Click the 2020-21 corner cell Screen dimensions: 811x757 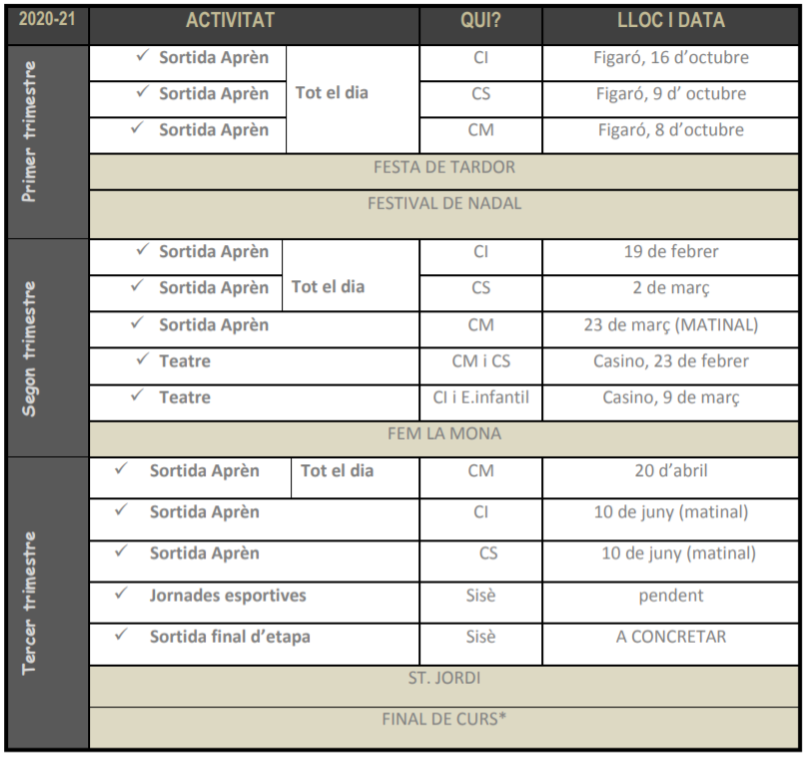click(x=46, y=21)
